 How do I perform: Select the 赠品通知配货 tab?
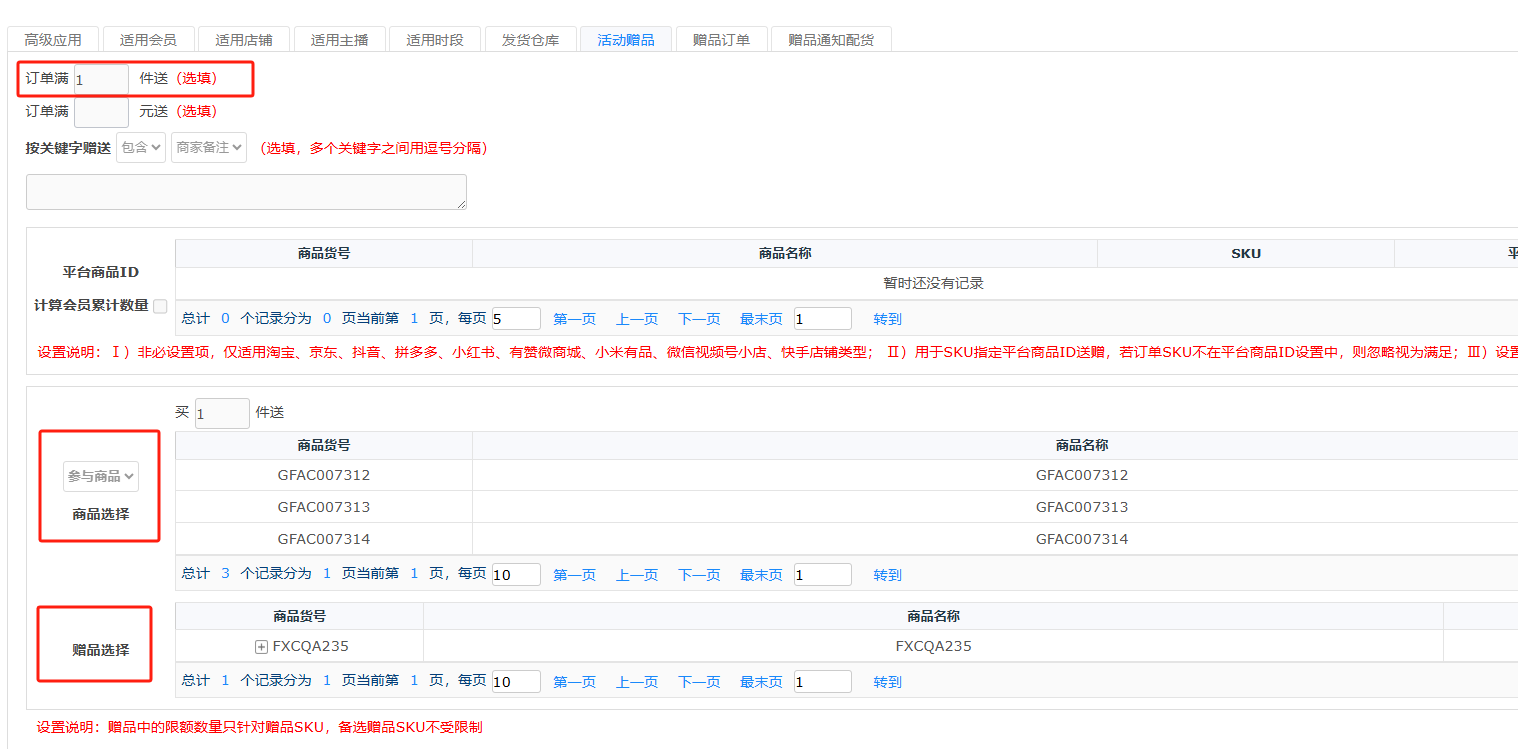point(831,40)
